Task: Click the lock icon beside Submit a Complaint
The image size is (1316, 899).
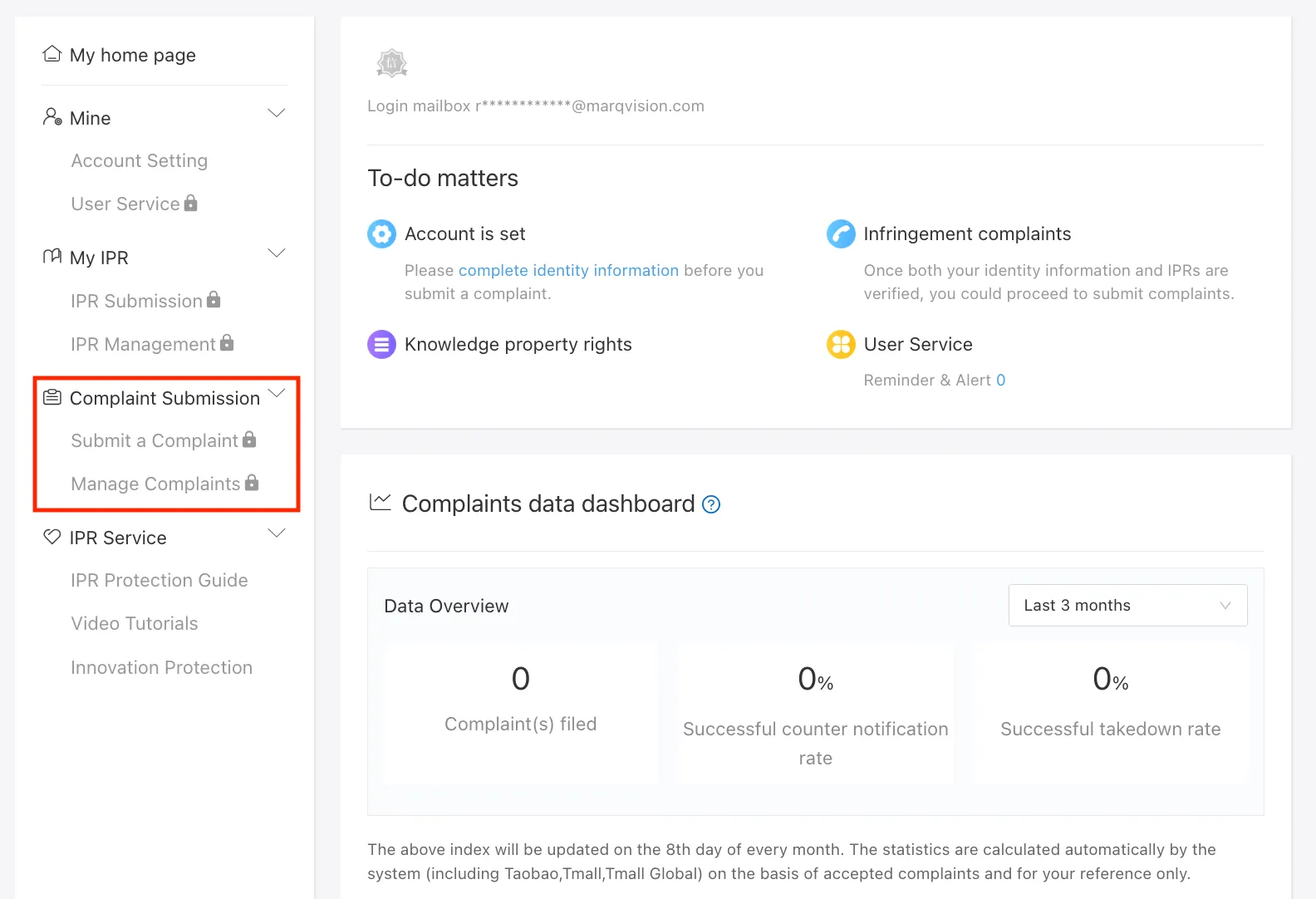Action: (x=249, y=440)
